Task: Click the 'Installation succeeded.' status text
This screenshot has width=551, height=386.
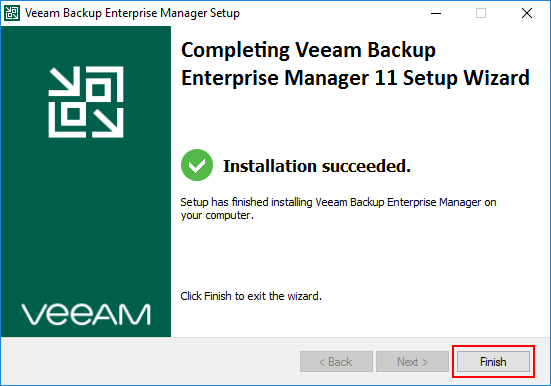Action: click(x=317, y=166)
